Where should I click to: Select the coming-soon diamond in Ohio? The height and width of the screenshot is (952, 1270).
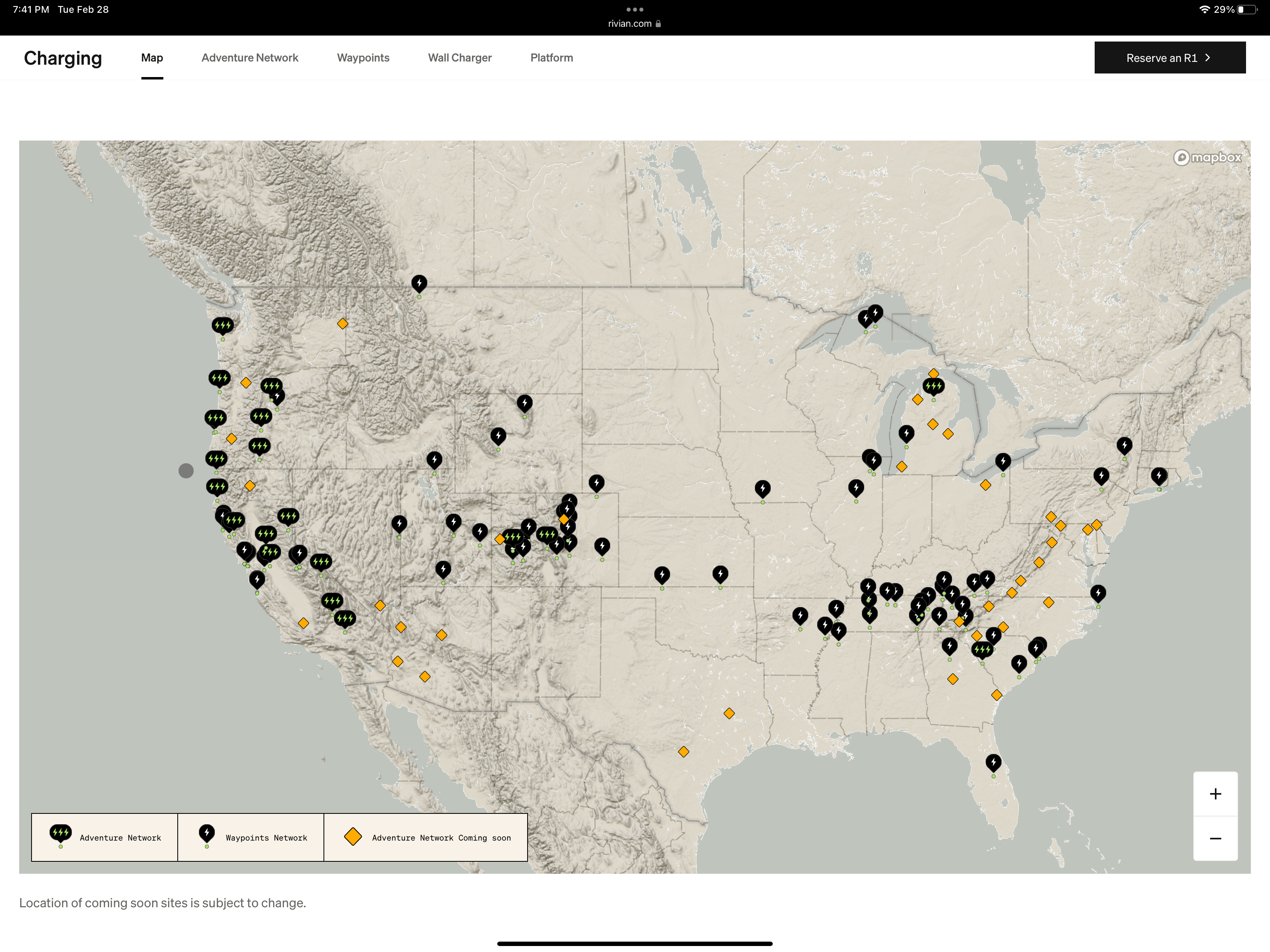[985, 485]
